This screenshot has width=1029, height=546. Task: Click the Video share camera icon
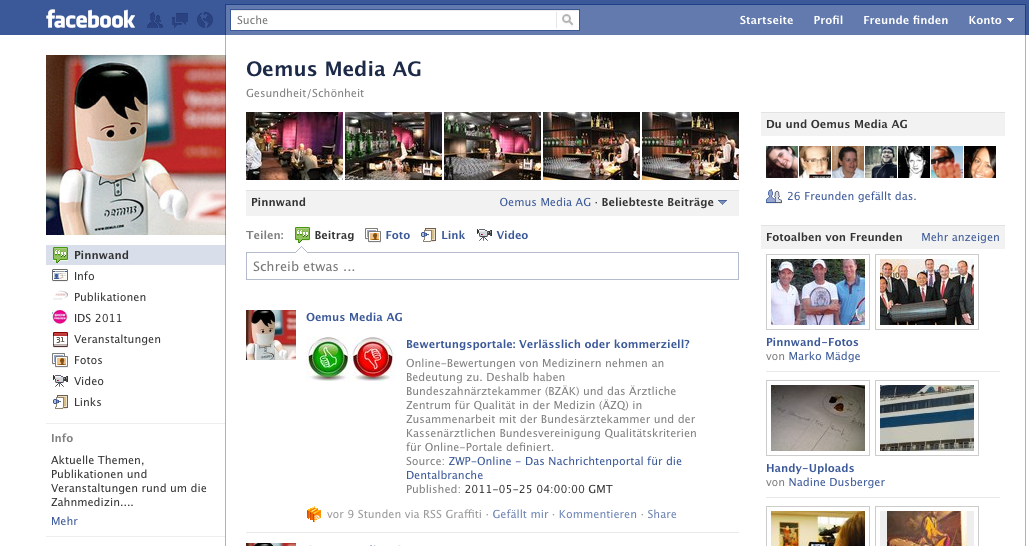pyautogui.click(x=484, y=235)
